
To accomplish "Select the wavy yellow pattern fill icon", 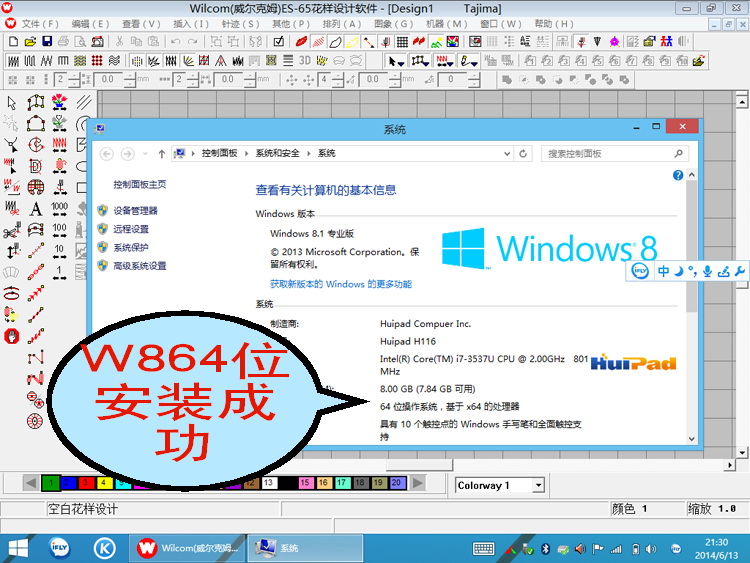I will click(x=80, y=61).
